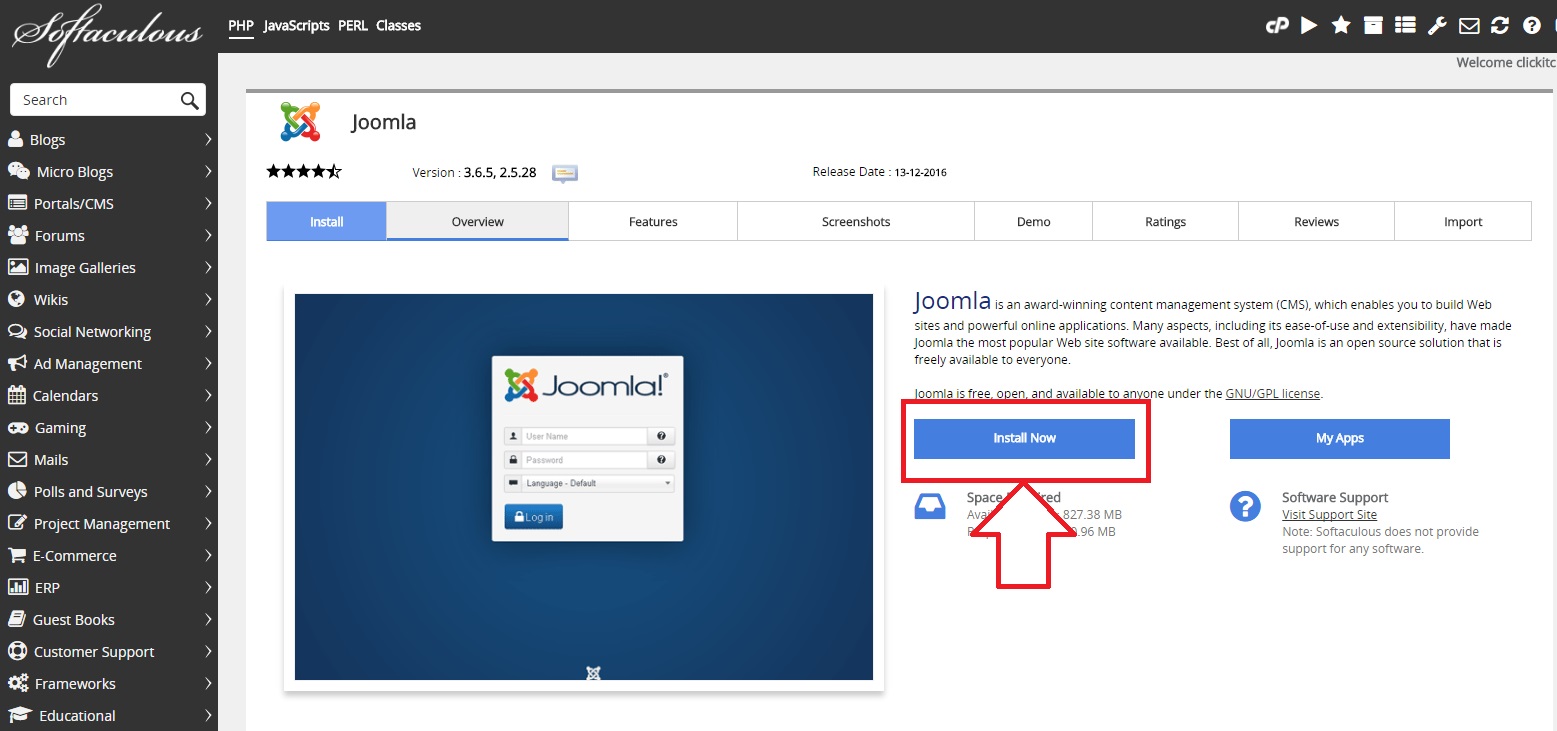Expand the Portals/CMS category chevron
Viewport: 1557px width, 731px height.
coord(208,203)
